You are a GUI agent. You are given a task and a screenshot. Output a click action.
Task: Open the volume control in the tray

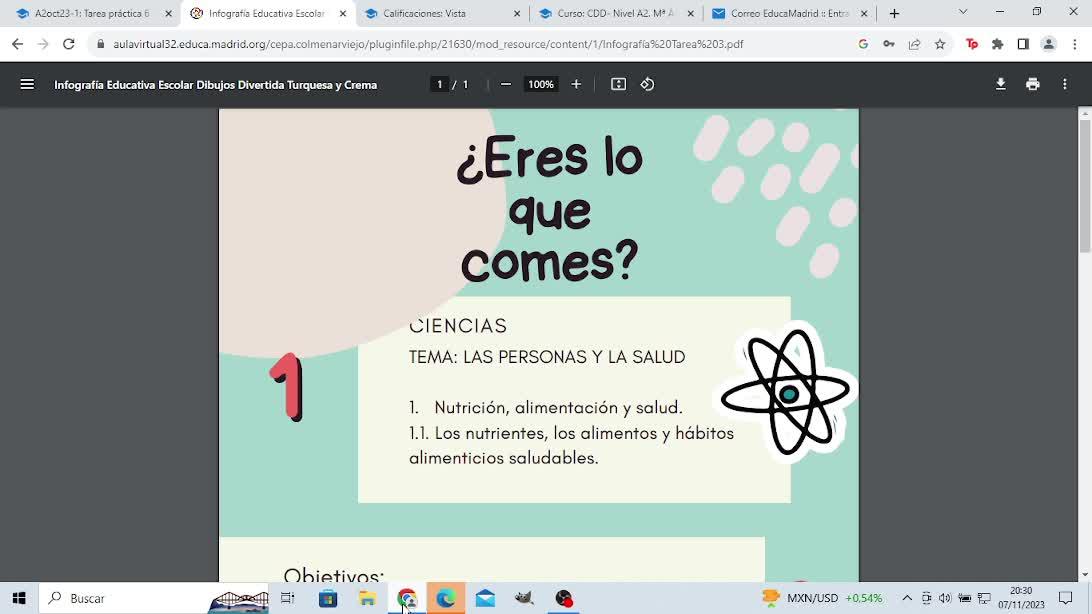point(945,598)
